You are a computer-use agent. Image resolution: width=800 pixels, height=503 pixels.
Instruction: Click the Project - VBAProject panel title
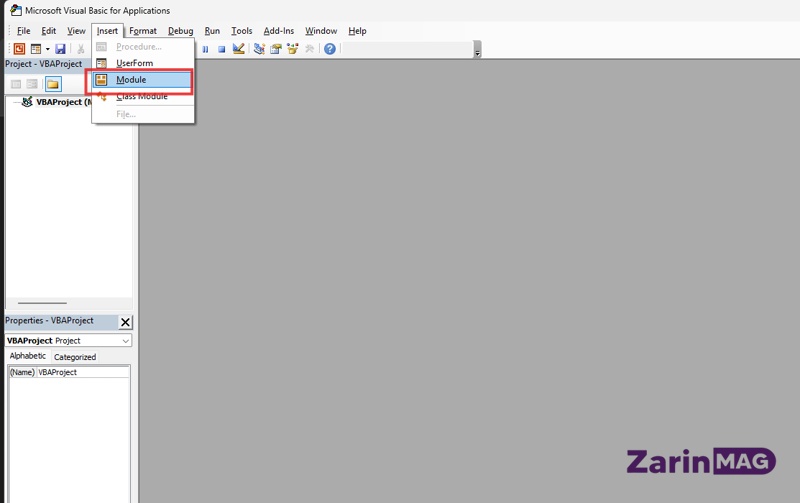click(x=43, y=64)
